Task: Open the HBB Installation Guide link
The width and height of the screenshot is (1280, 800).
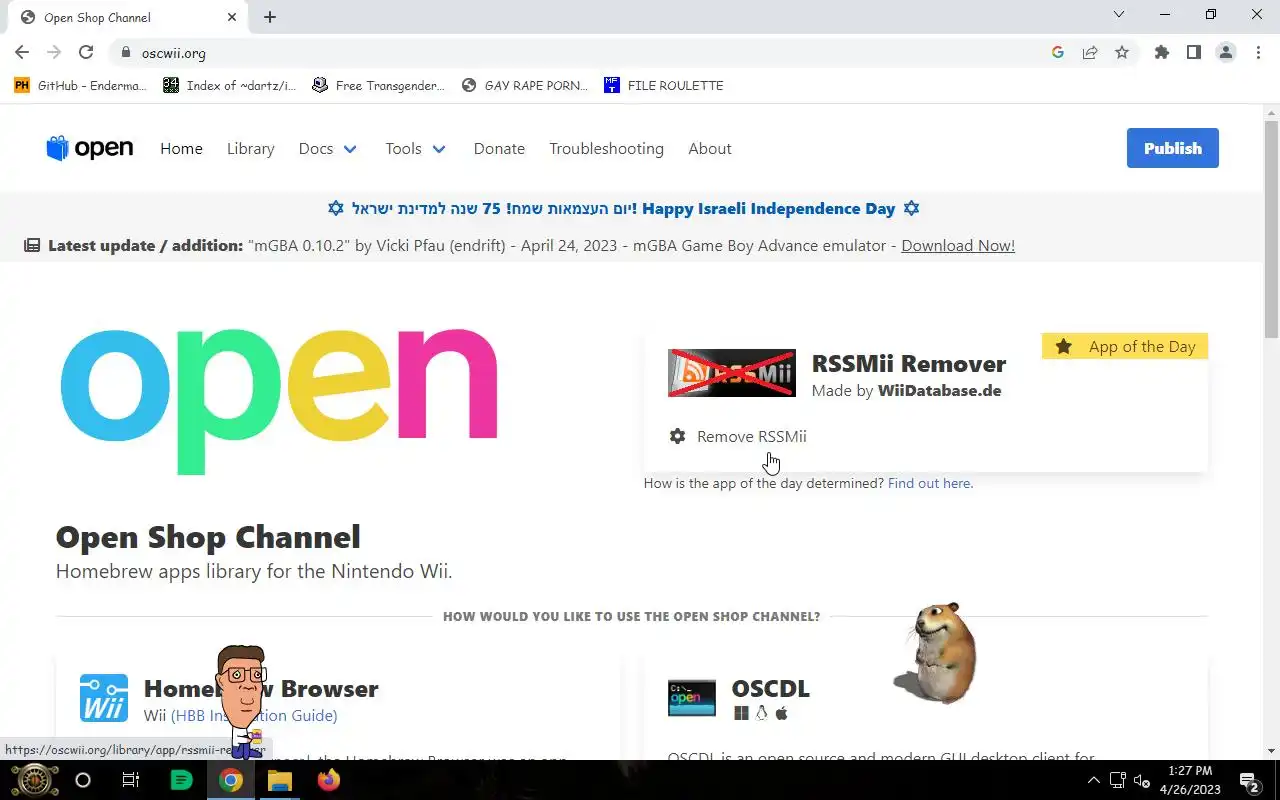Action: pos(254,715)
